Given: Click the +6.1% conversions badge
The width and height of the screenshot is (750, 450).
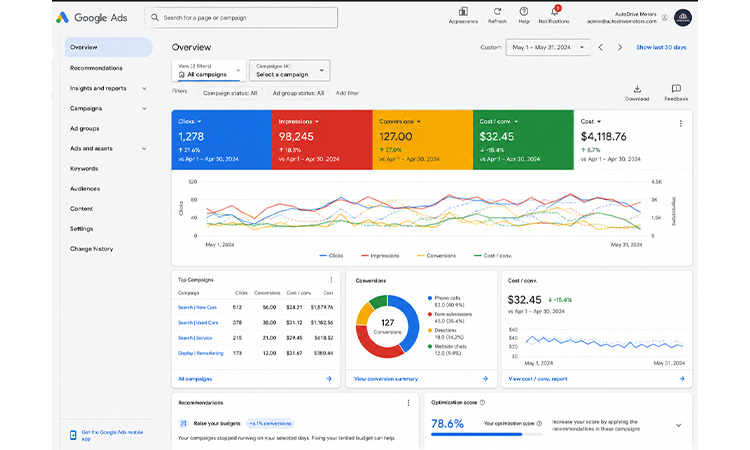Looking at the screenshot, I should (270, 423).
